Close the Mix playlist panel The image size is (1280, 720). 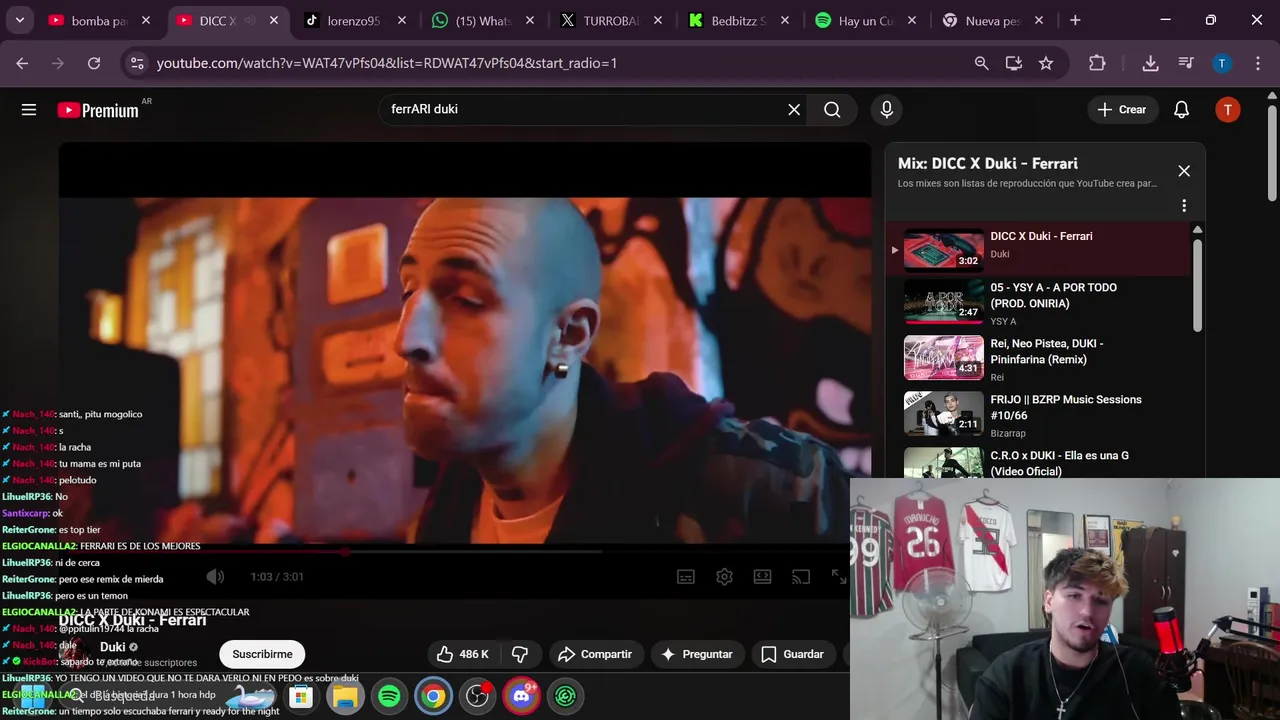pyautogui.click(x=1184, y=171)
